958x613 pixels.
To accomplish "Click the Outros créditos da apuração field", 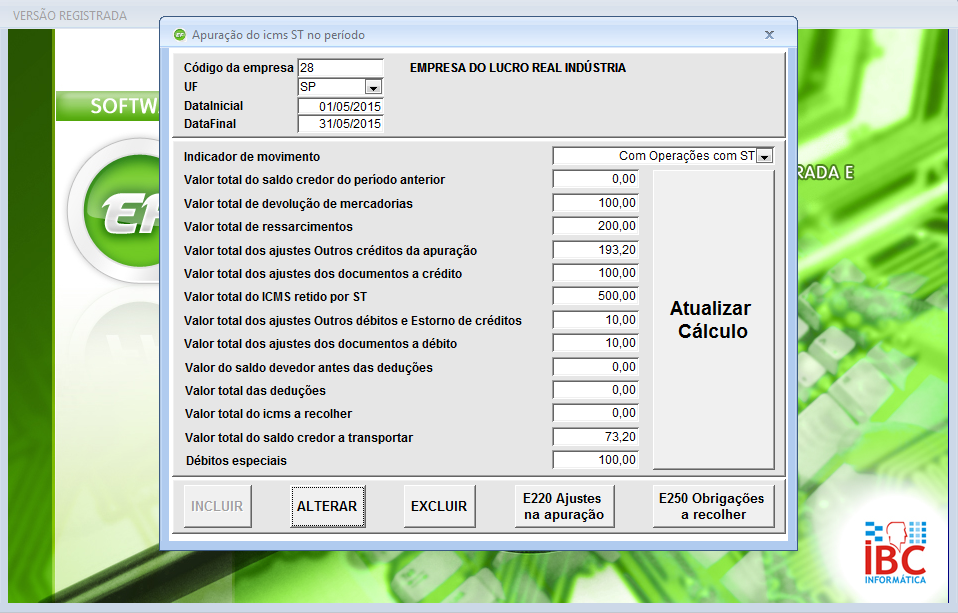I will [x=595, y=249].
